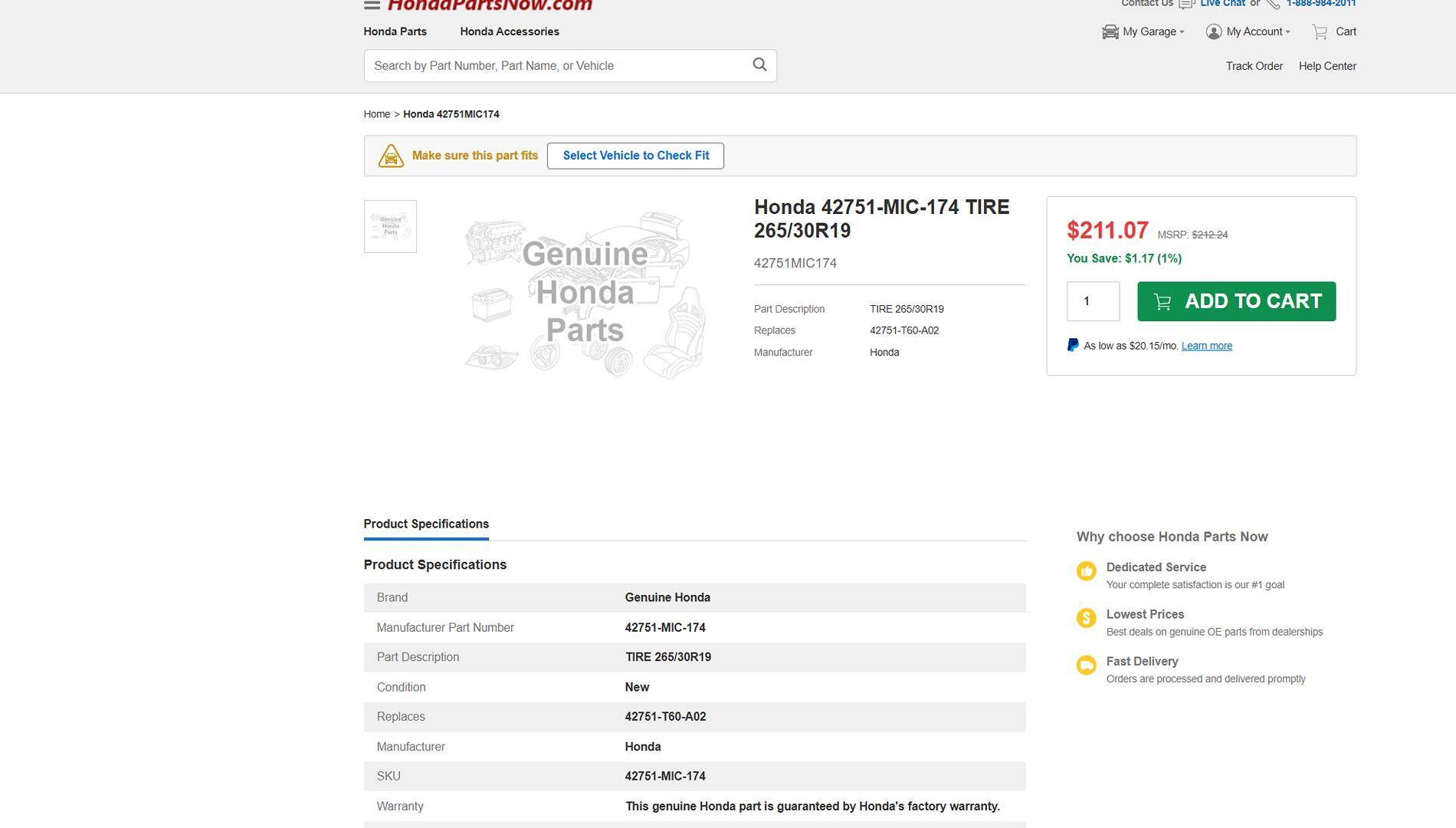Click the HondaPartsNow.com logo
1456x828 pixels.
pos(490,5)
